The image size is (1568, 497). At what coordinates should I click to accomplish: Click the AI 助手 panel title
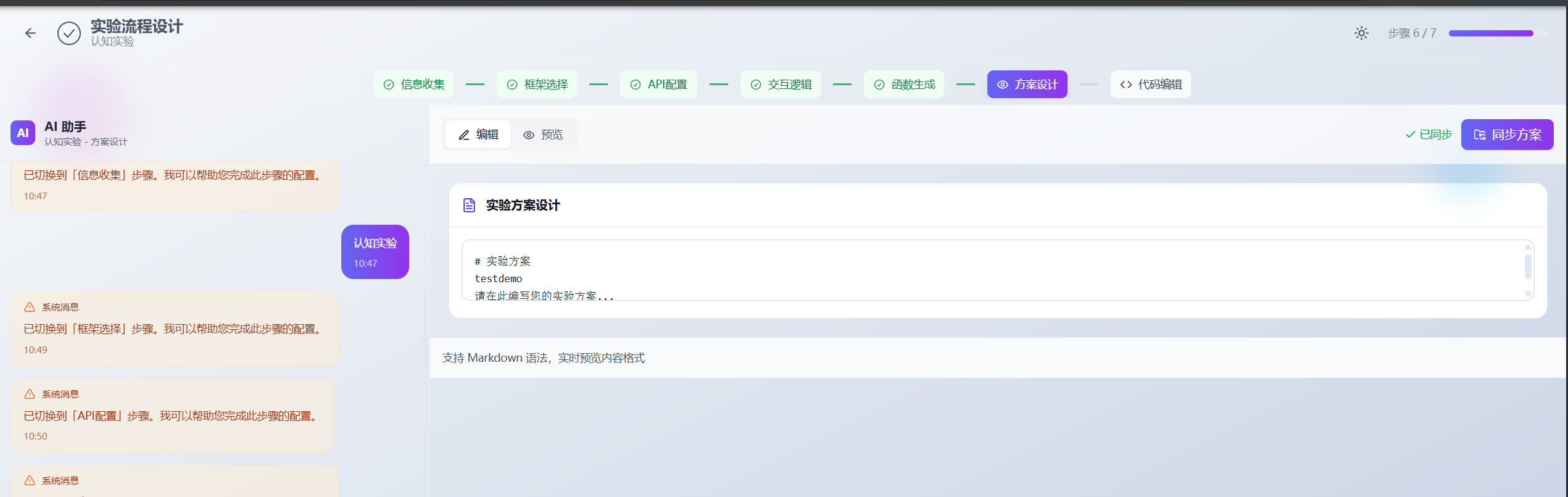pyautogui.click(x=65, y=127)
